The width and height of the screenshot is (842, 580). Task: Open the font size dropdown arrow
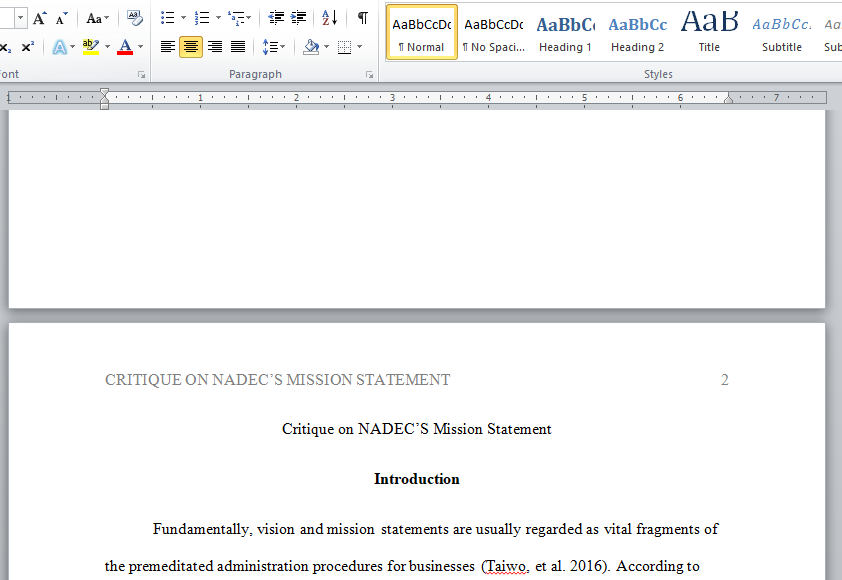click(20, 18)
